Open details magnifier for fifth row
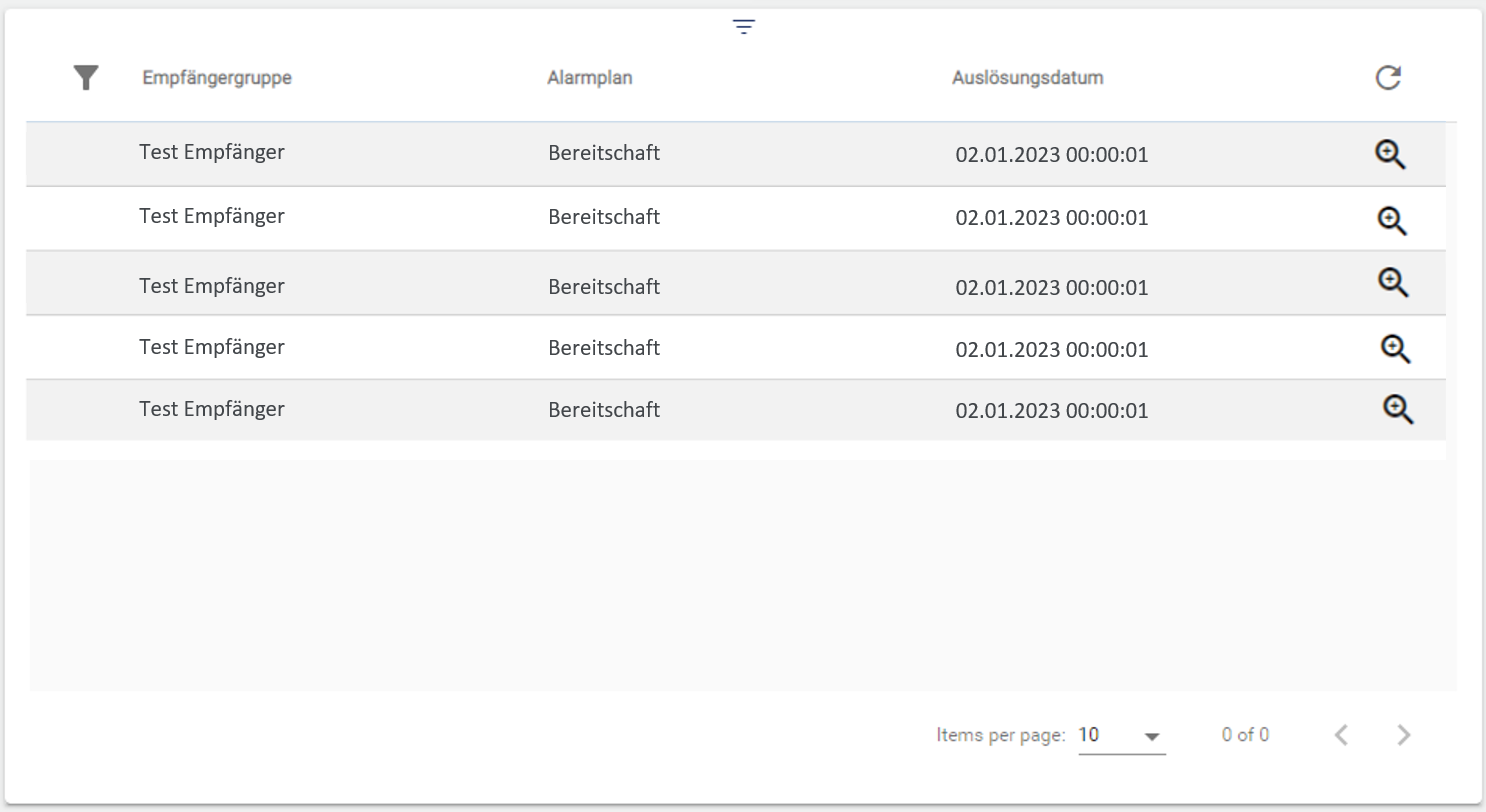Screen dimensions: 1486x812 click(x=1397, y=409)
